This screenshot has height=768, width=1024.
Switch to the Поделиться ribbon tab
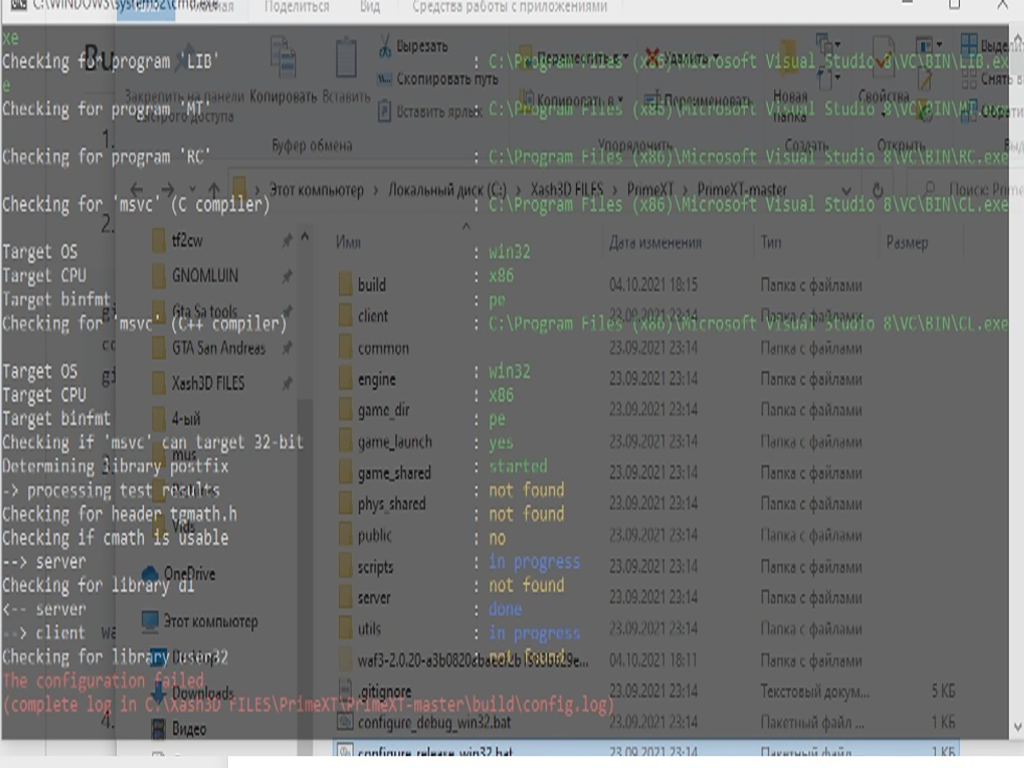point(296,7)
